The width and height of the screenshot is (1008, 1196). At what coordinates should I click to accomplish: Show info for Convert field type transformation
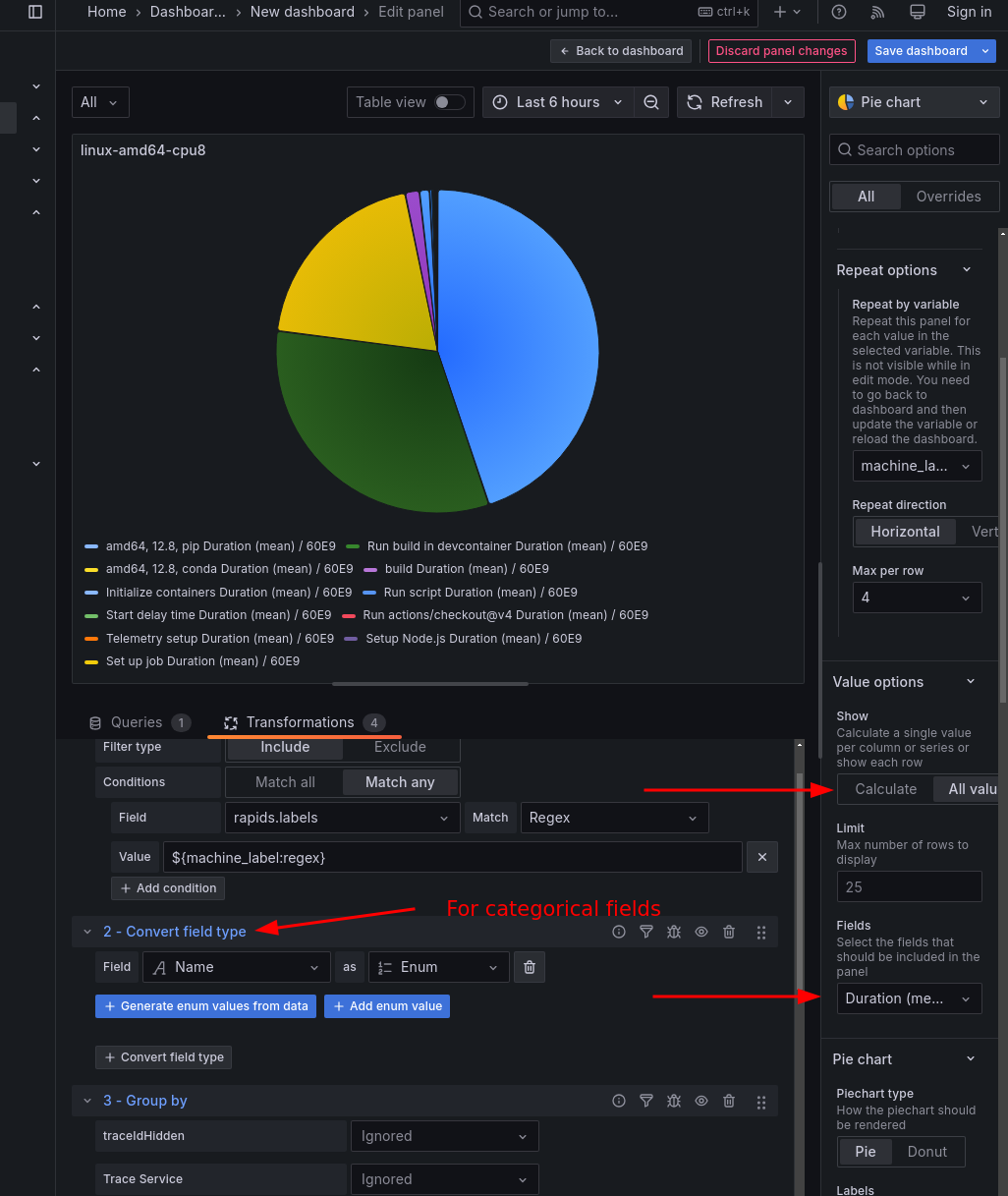619,932
